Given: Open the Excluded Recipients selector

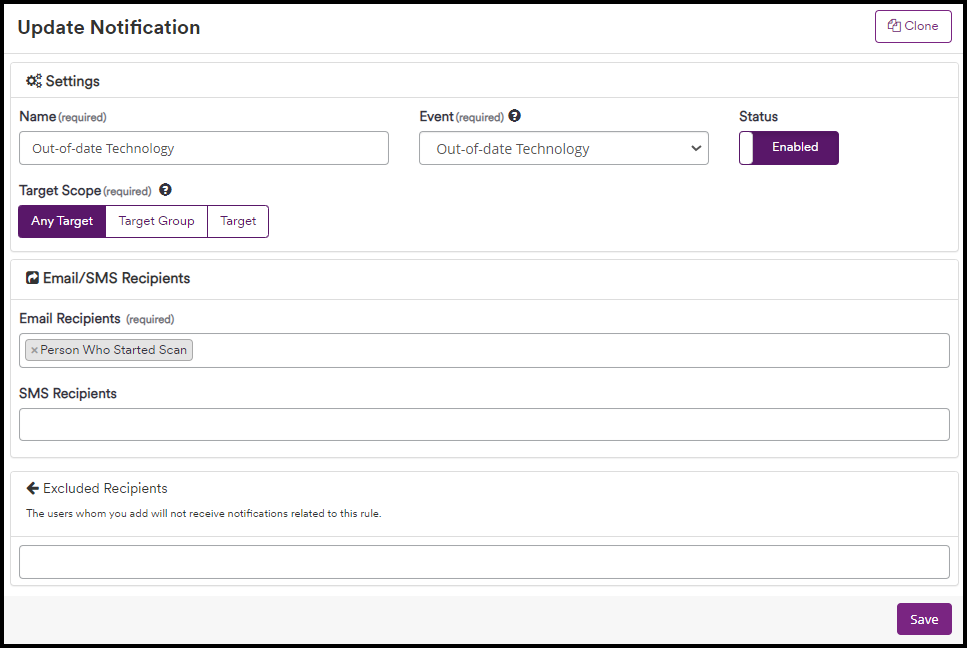Looking at the screenshot, I should click(484, 561).
